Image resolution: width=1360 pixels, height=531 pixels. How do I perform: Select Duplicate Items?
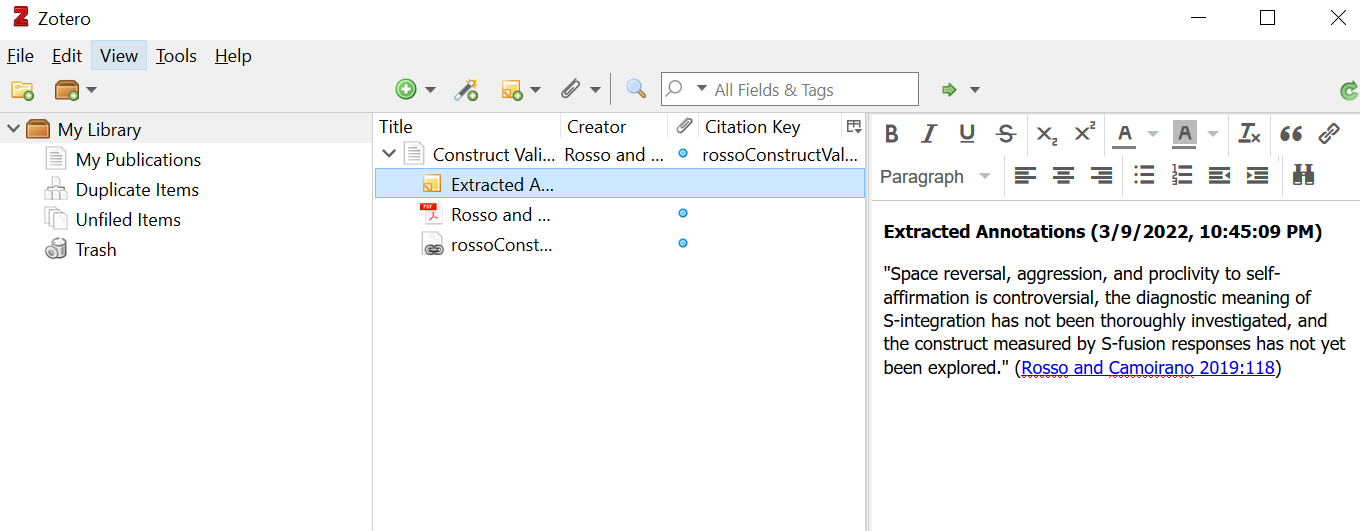137,189
